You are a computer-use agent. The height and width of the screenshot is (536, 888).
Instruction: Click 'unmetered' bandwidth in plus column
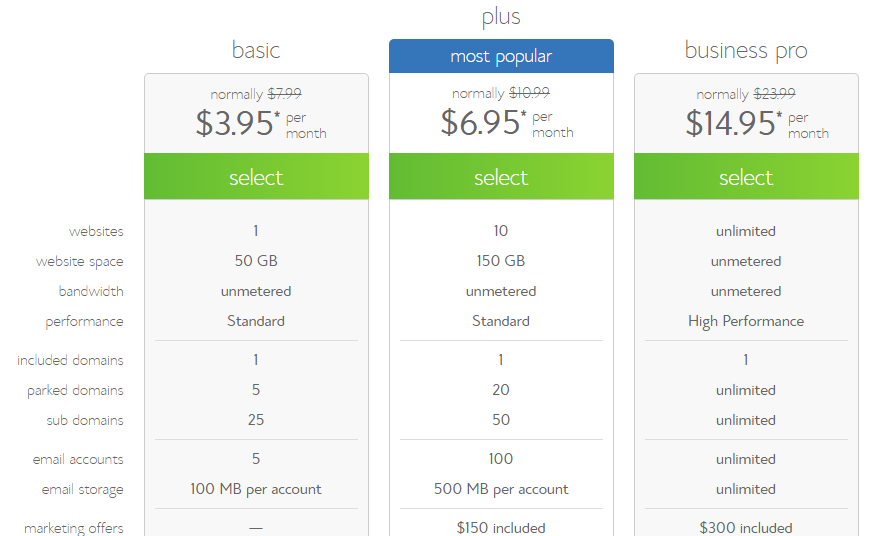tap(501, 291)
